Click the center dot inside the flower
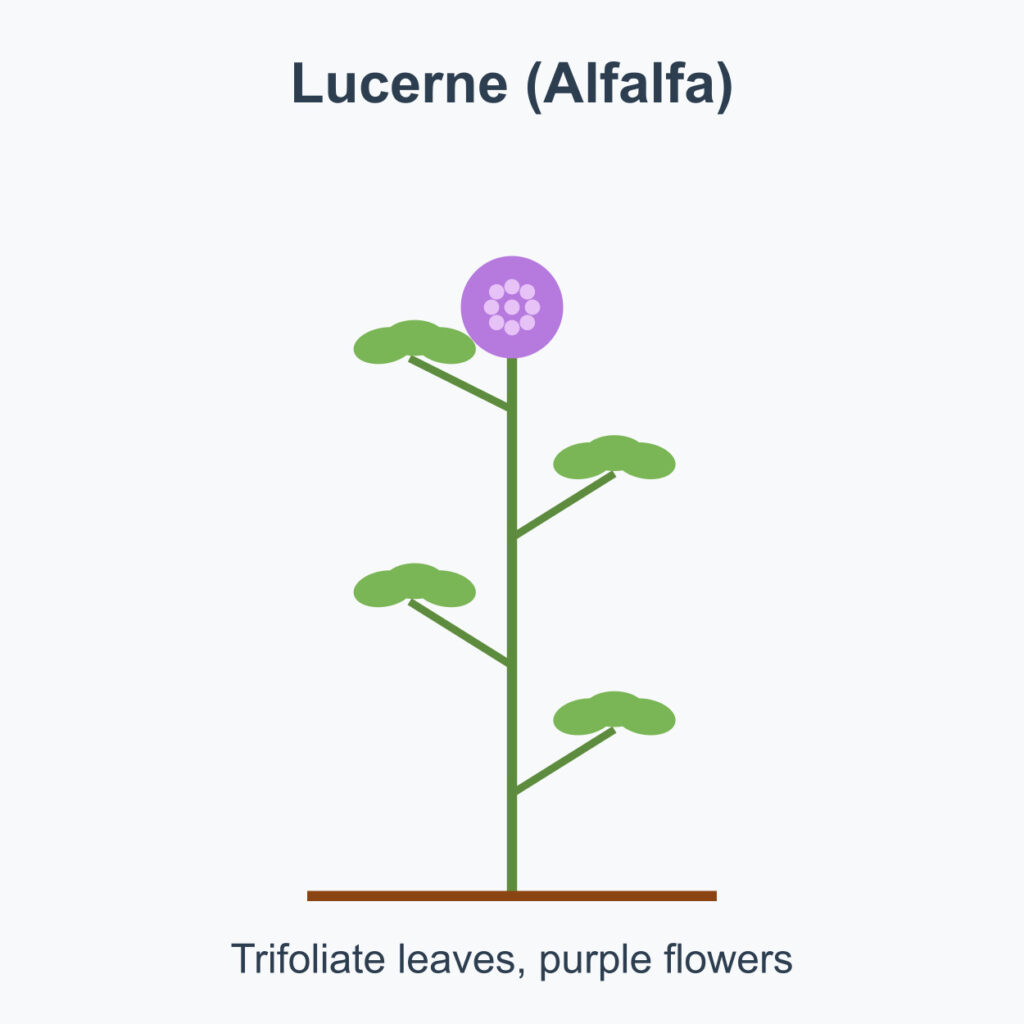The width and height of the screenshot is (1024, 1024). 512,307
